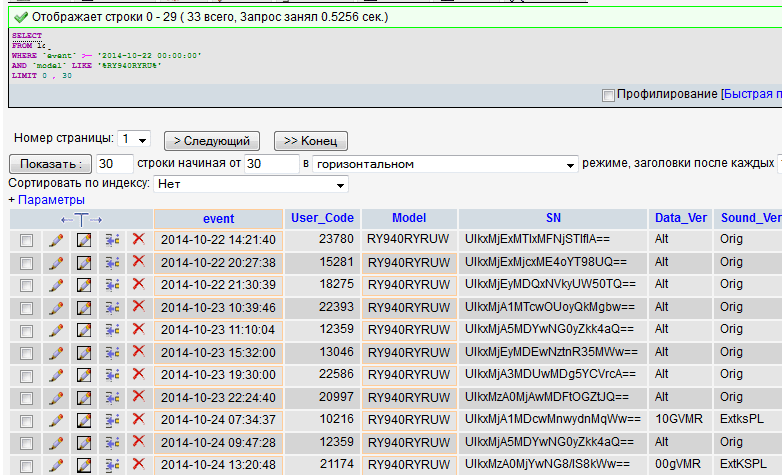
Task: Check the row checkbox for User_Code 23780
Action: [27, 240]
